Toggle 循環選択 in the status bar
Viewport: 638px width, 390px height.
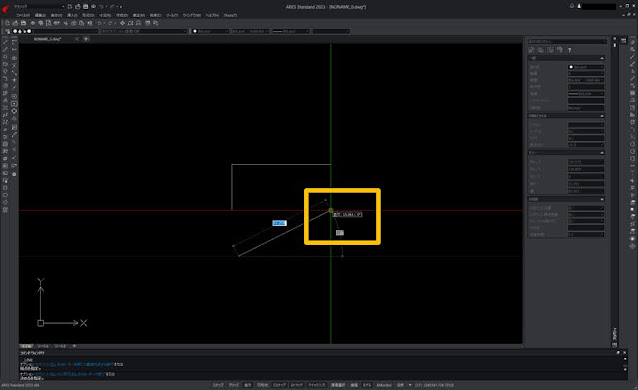(338, 385)
